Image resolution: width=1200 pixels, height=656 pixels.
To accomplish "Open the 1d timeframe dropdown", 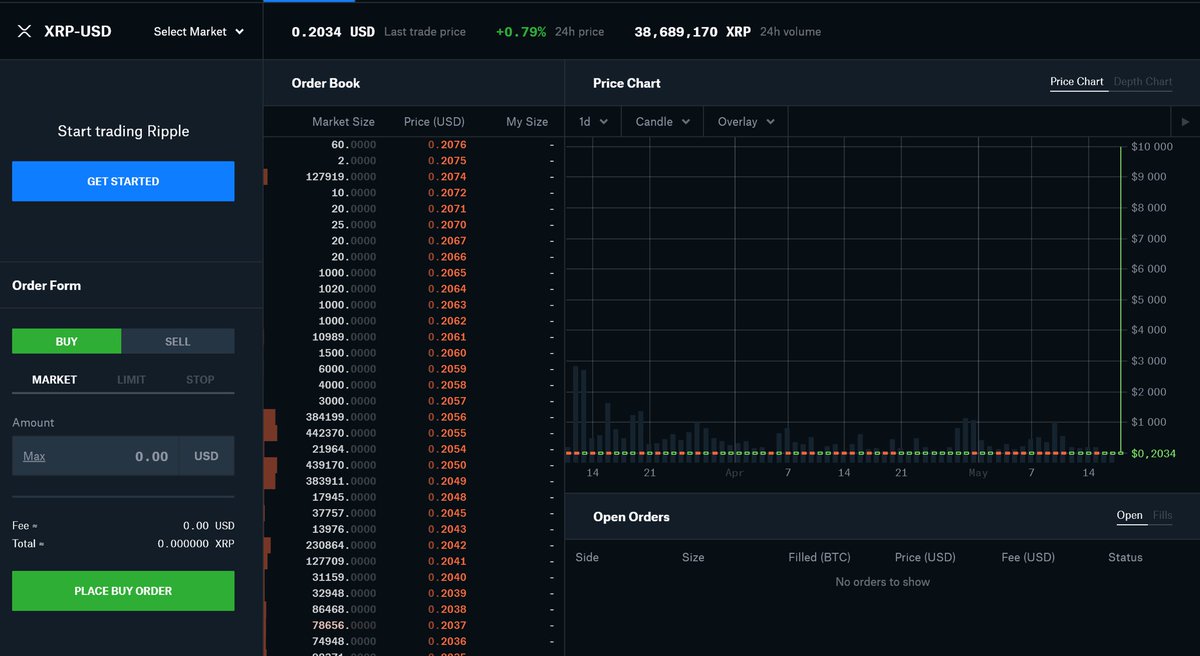I will (x=593, y=122).
